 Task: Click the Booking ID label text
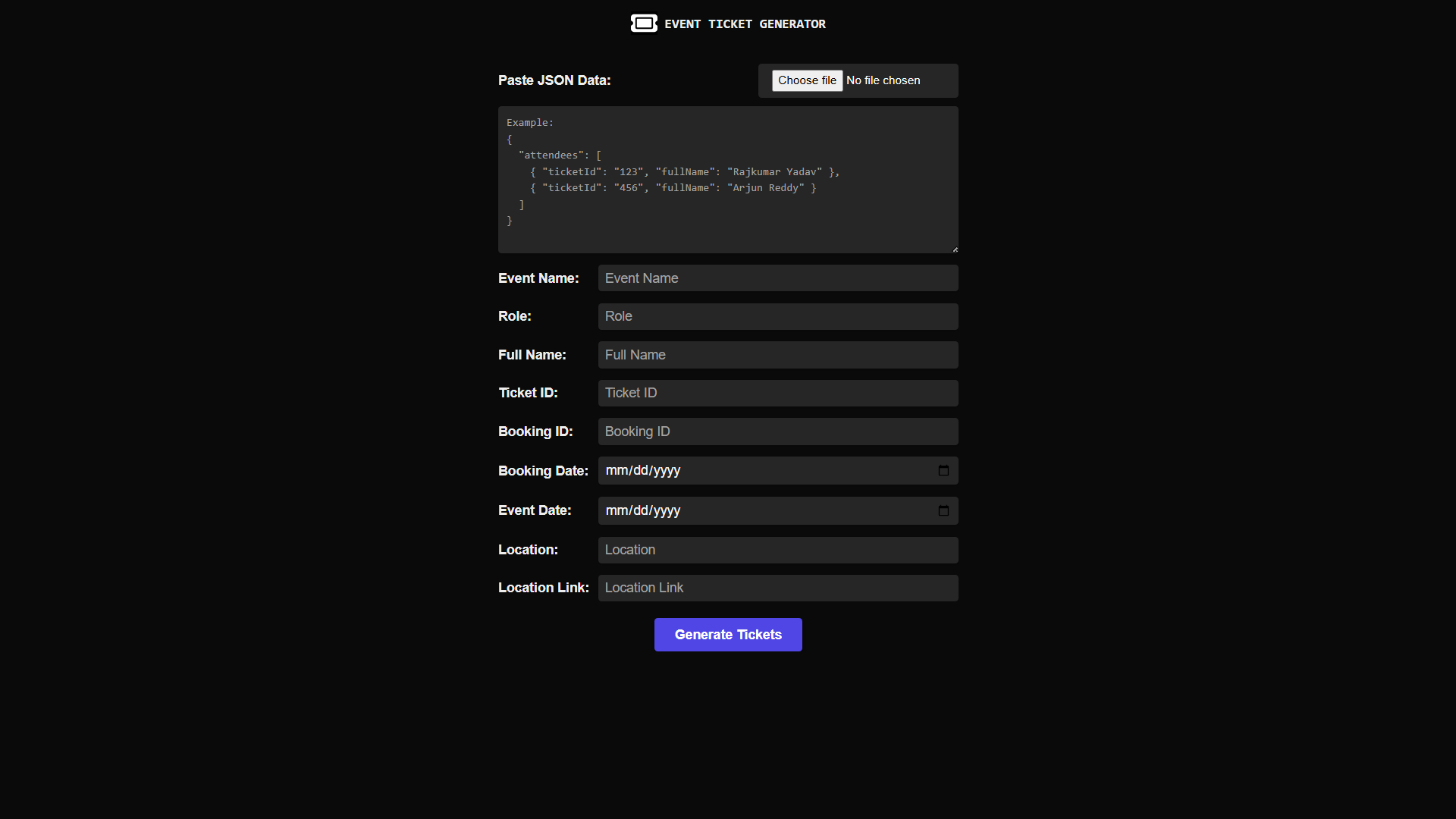[x=535, y=431]
